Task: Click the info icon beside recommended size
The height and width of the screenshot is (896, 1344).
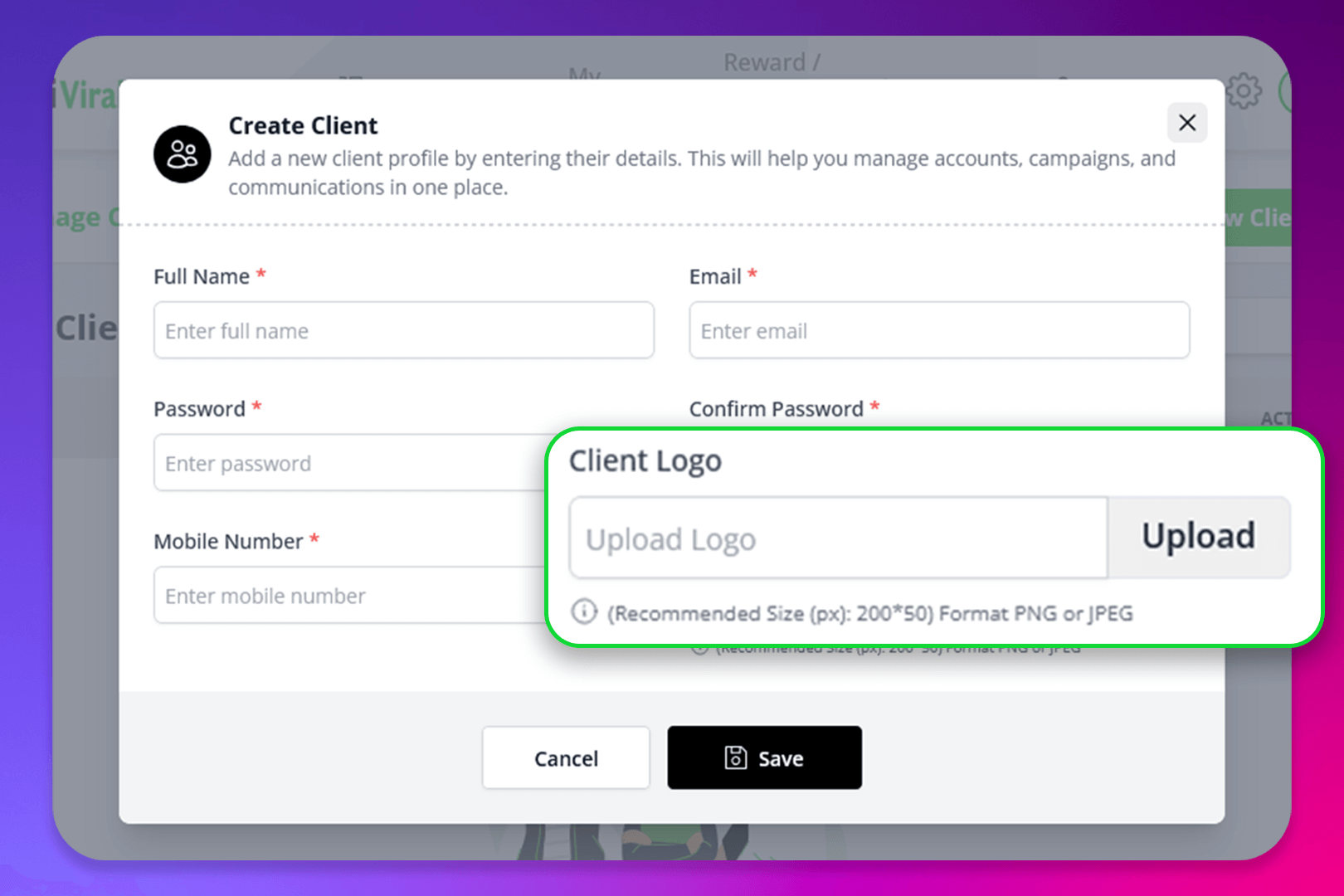Action: coord(584,612)
